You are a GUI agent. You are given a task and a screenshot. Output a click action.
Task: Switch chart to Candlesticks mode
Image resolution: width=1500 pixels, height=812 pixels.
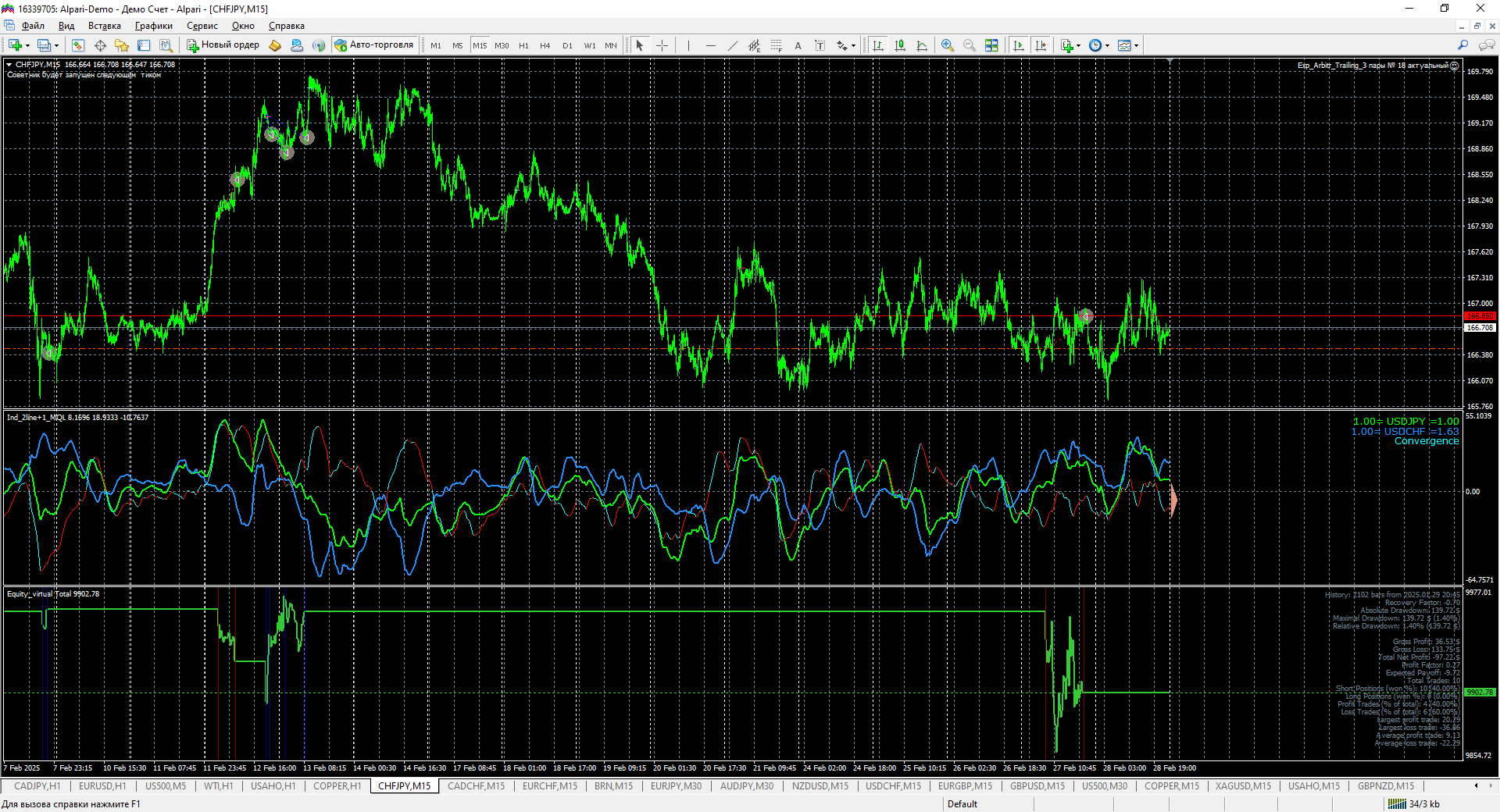point(900,45)
